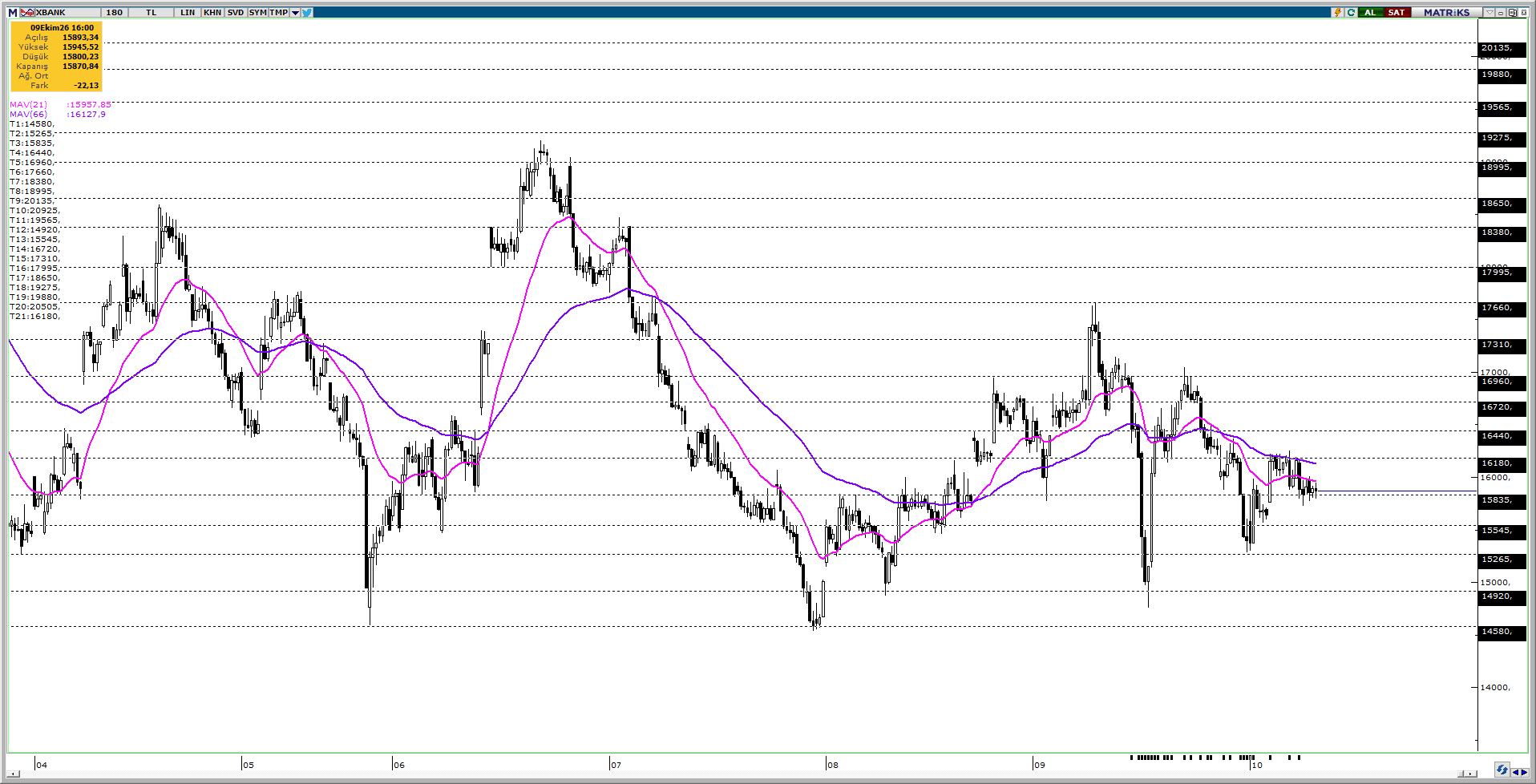Screen dimensions: 1536x784
Task: Select the T10:20925 trend level text
Action: pos(34,211)
